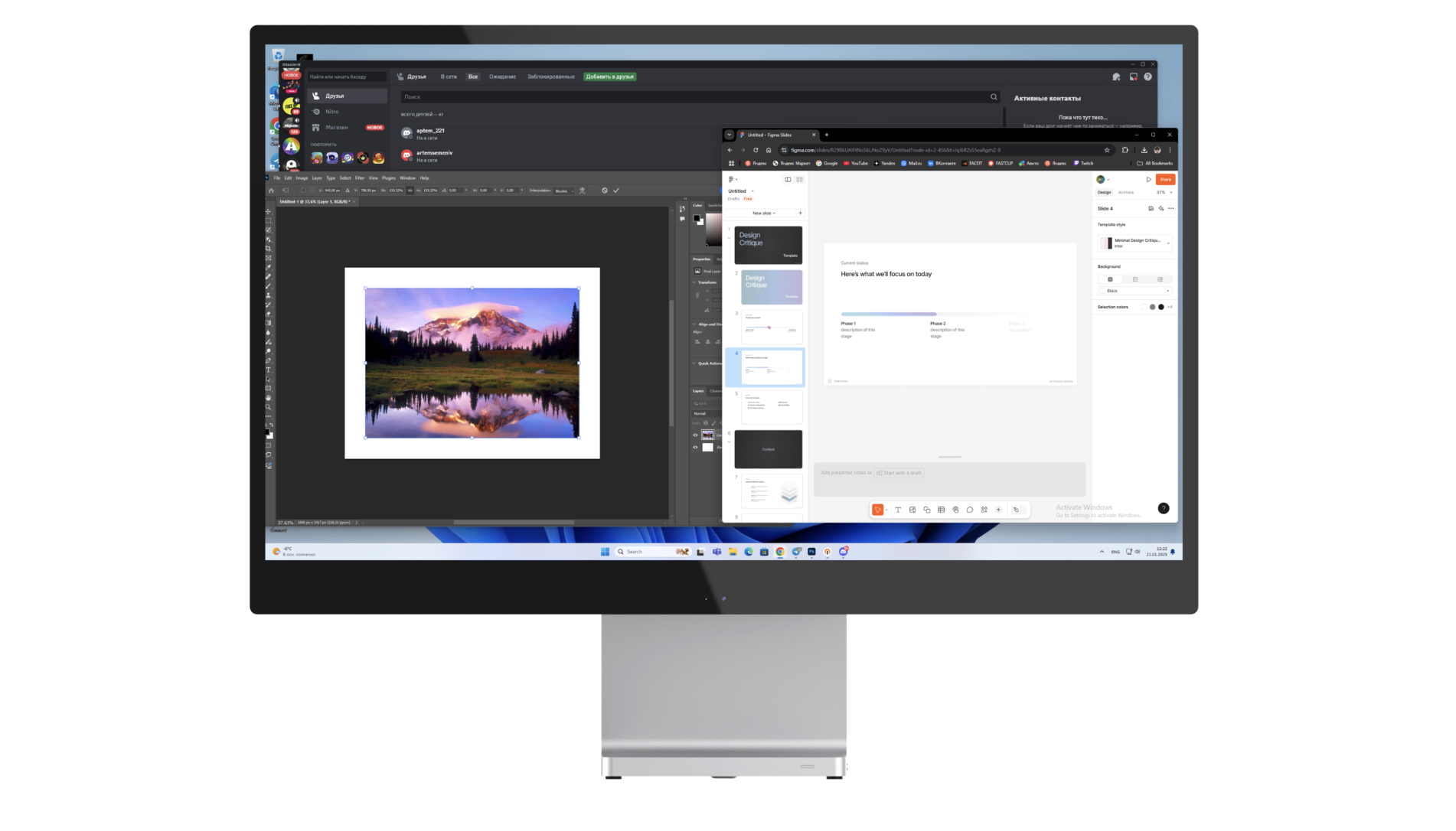Select the Move tool in Photoshop
Image resolution: width=1456 pixels, height=831 pixels.
point(269,210)
